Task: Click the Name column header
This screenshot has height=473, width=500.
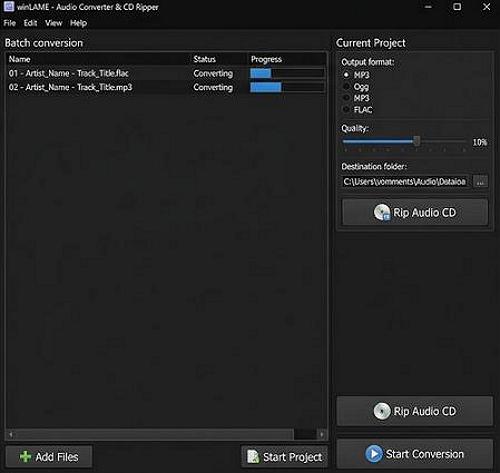Action: pyautogui.click(x=19, y=59)
